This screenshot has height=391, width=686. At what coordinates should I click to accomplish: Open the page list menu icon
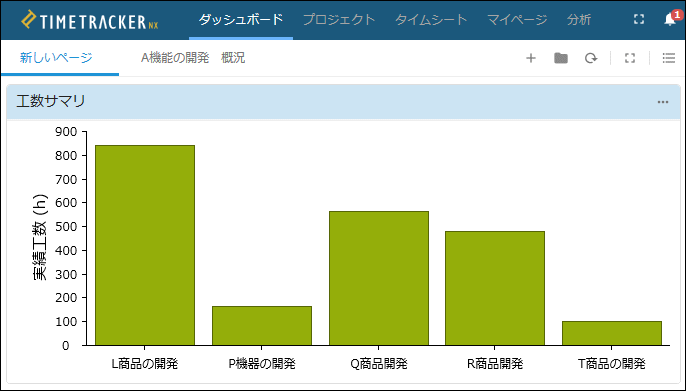click(x=668, y=58)
